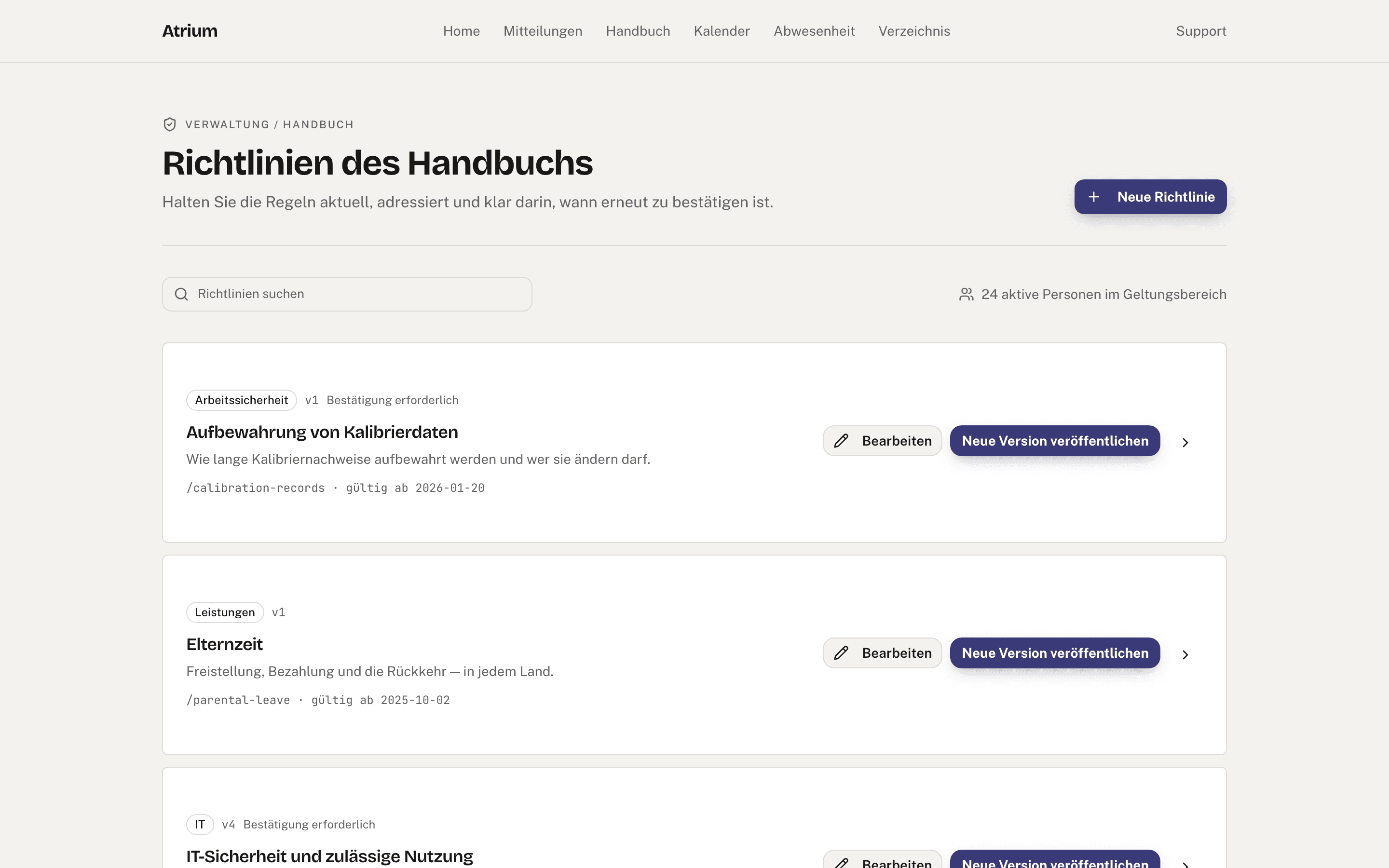Open Handbuch in the top navigation

click(638, 31)
